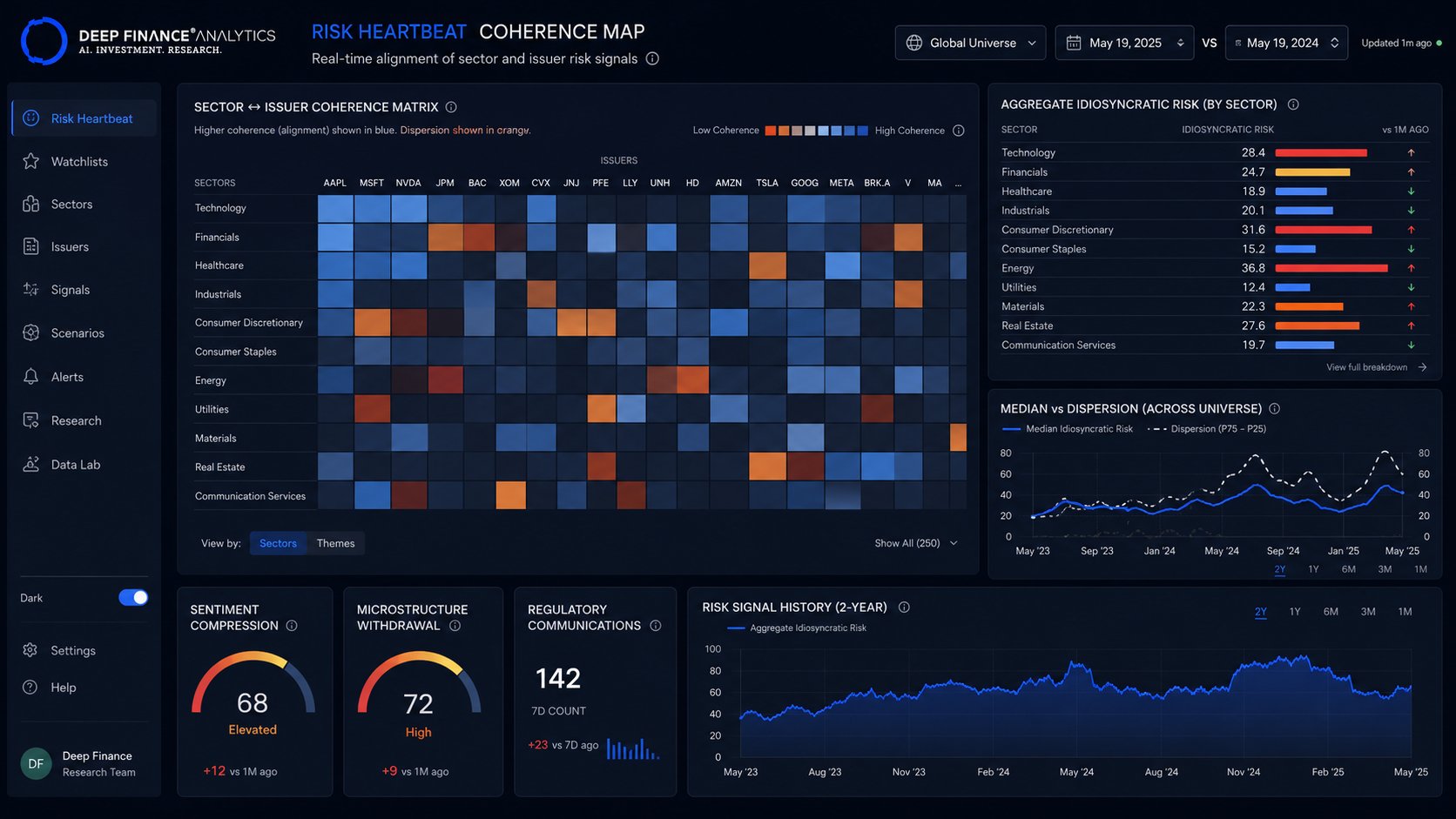Select 2Y range in Median vs Dispersion chart
Viewport: 1456px width, 819px height.
[x=1279, y=569]
